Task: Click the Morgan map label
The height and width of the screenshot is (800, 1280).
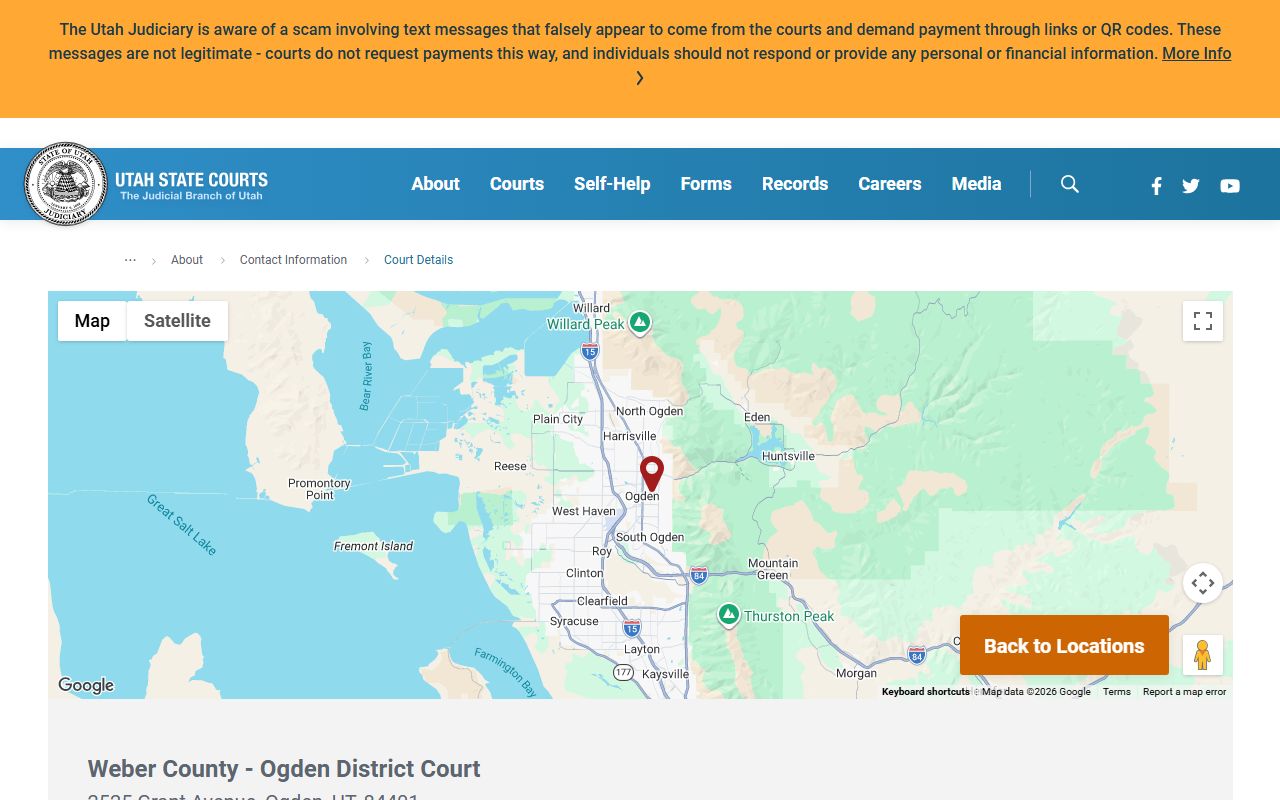Action: click(x=856, y=673)
